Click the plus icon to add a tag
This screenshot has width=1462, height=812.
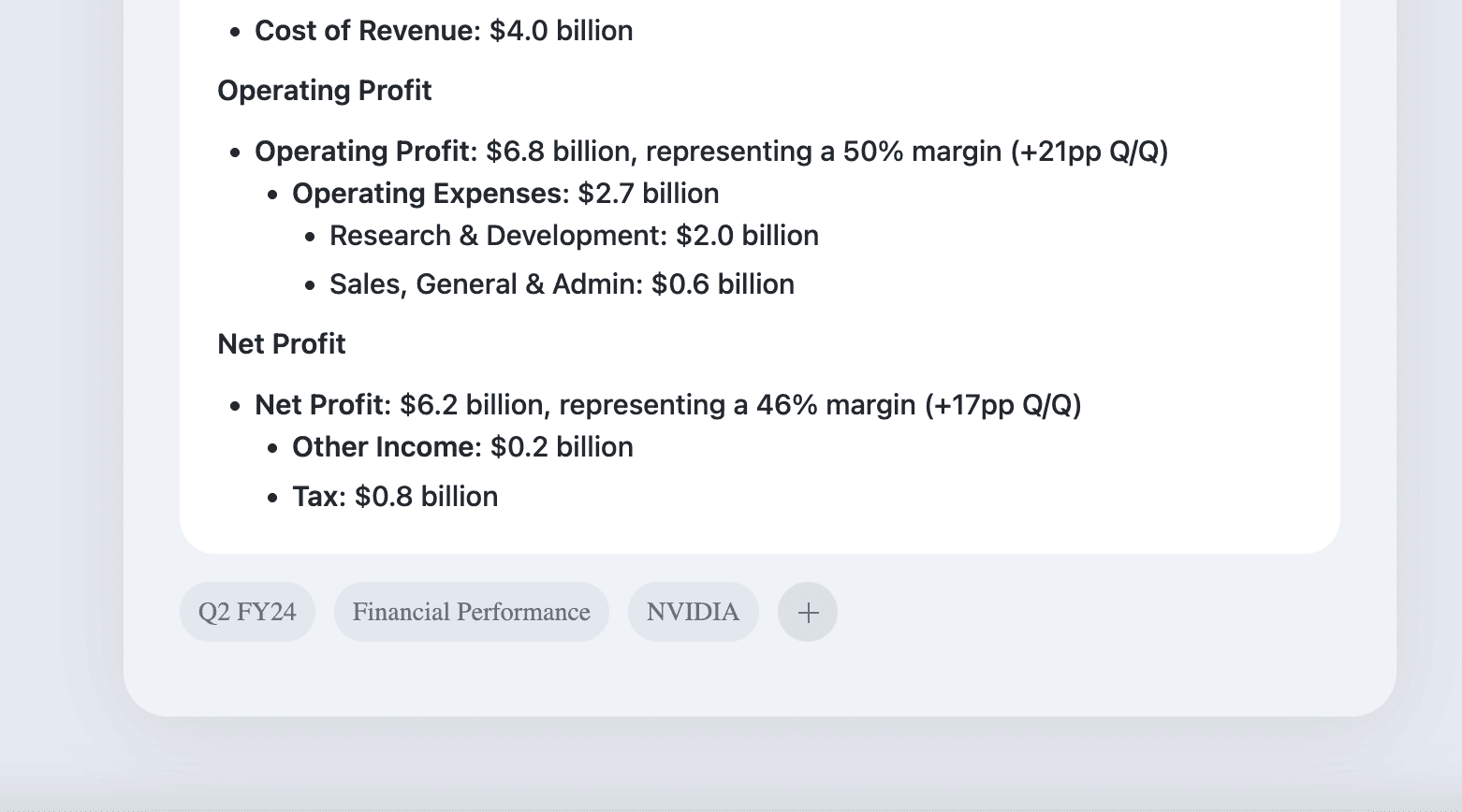(808, 613)
